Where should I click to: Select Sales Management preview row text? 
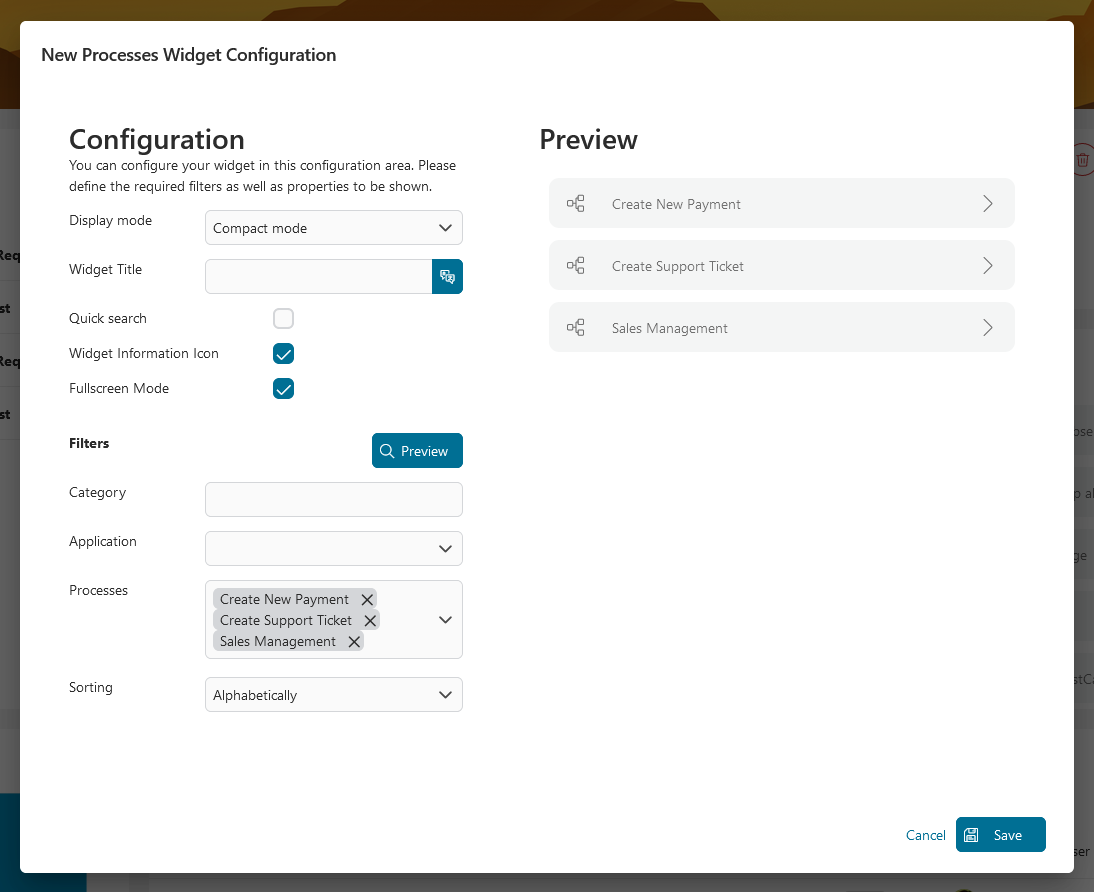670,329
